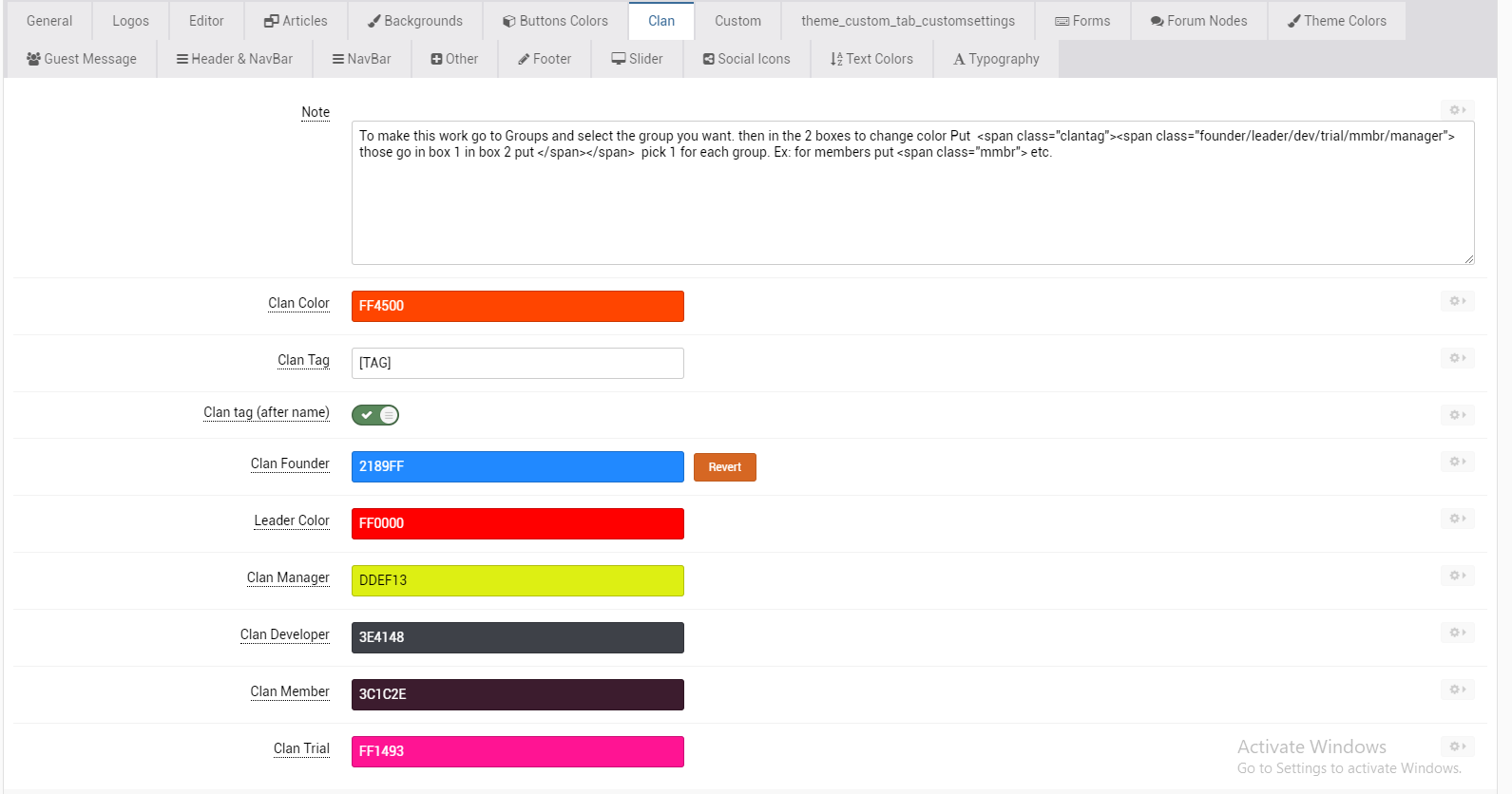Viewport: 1512px width, 794px height.
Task: Go to the Footer tab
Action: click(545, 59)
